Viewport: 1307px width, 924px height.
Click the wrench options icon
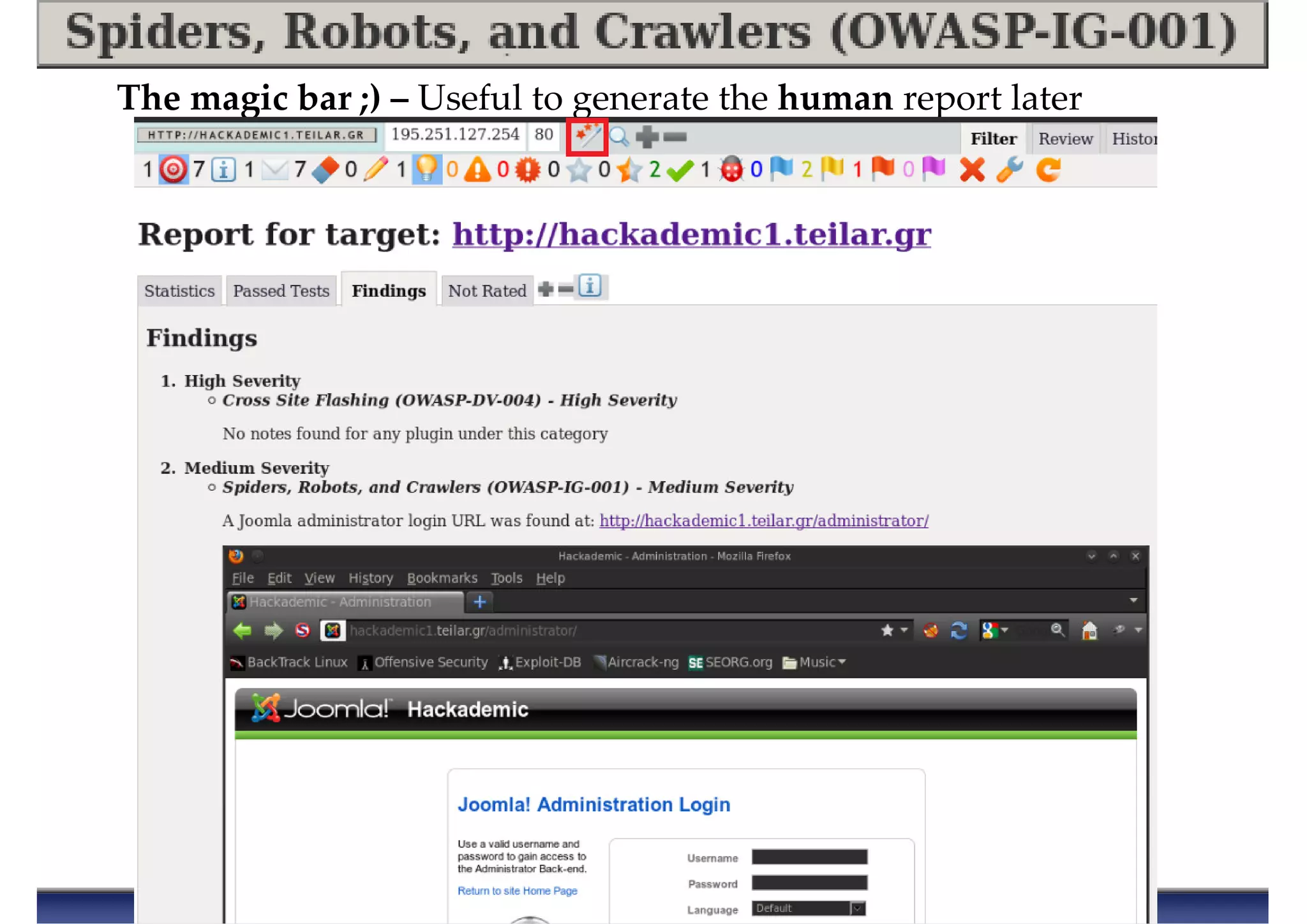[x=1010, y=170]
